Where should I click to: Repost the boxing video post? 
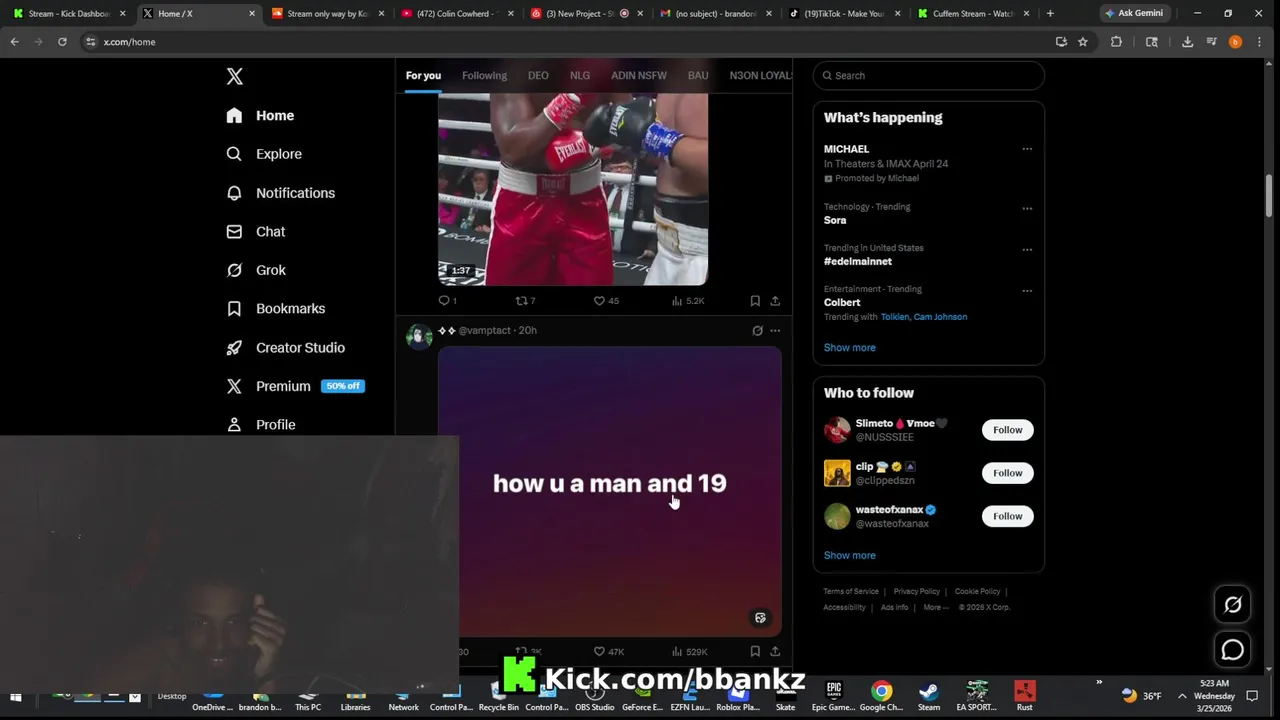click(525, 300)
